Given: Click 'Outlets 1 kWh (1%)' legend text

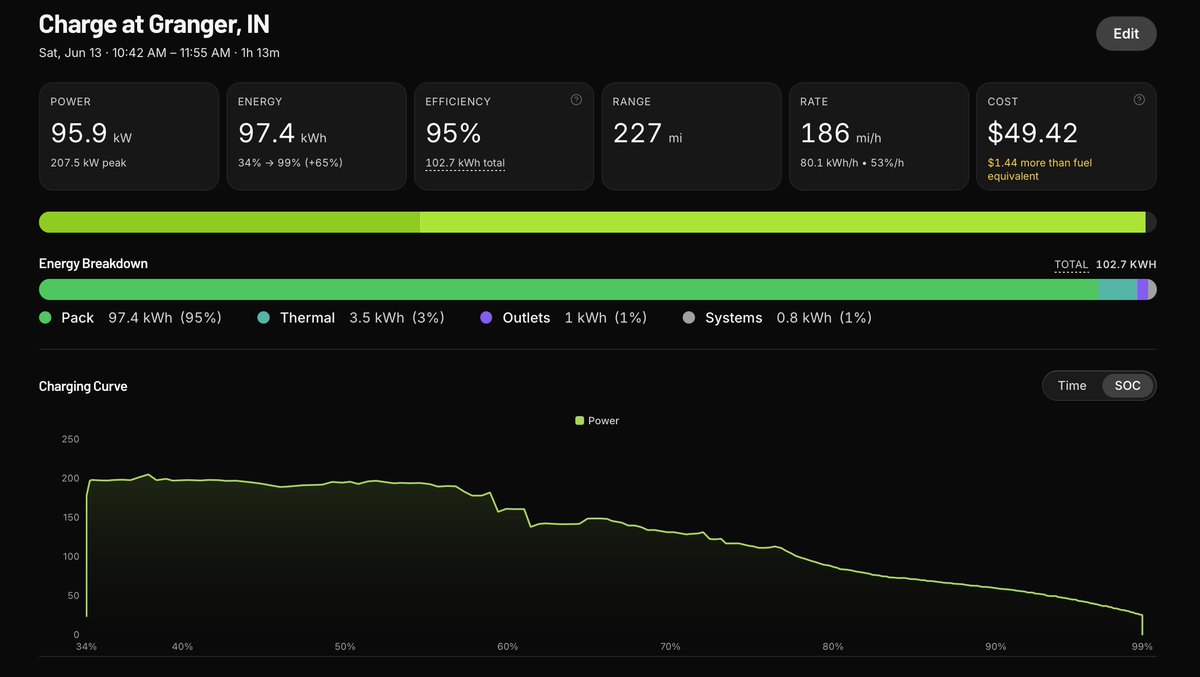Looking at the screenshot, I should [x=575, y=318].
